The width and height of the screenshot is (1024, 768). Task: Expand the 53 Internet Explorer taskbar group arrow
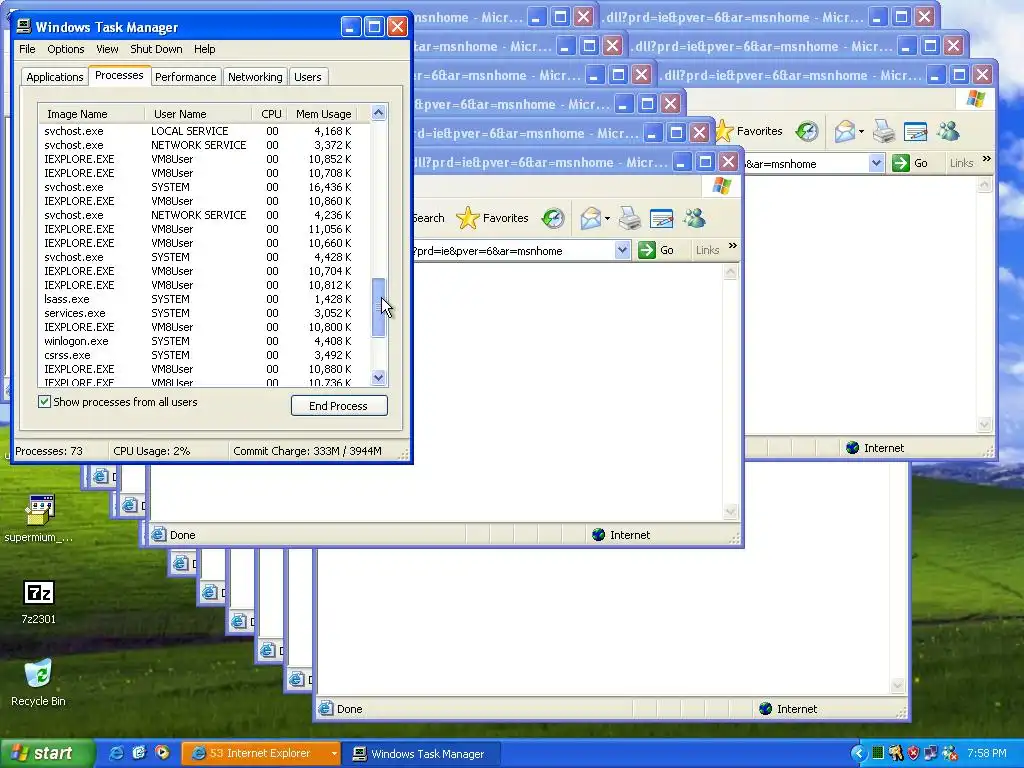pos(334,754)
